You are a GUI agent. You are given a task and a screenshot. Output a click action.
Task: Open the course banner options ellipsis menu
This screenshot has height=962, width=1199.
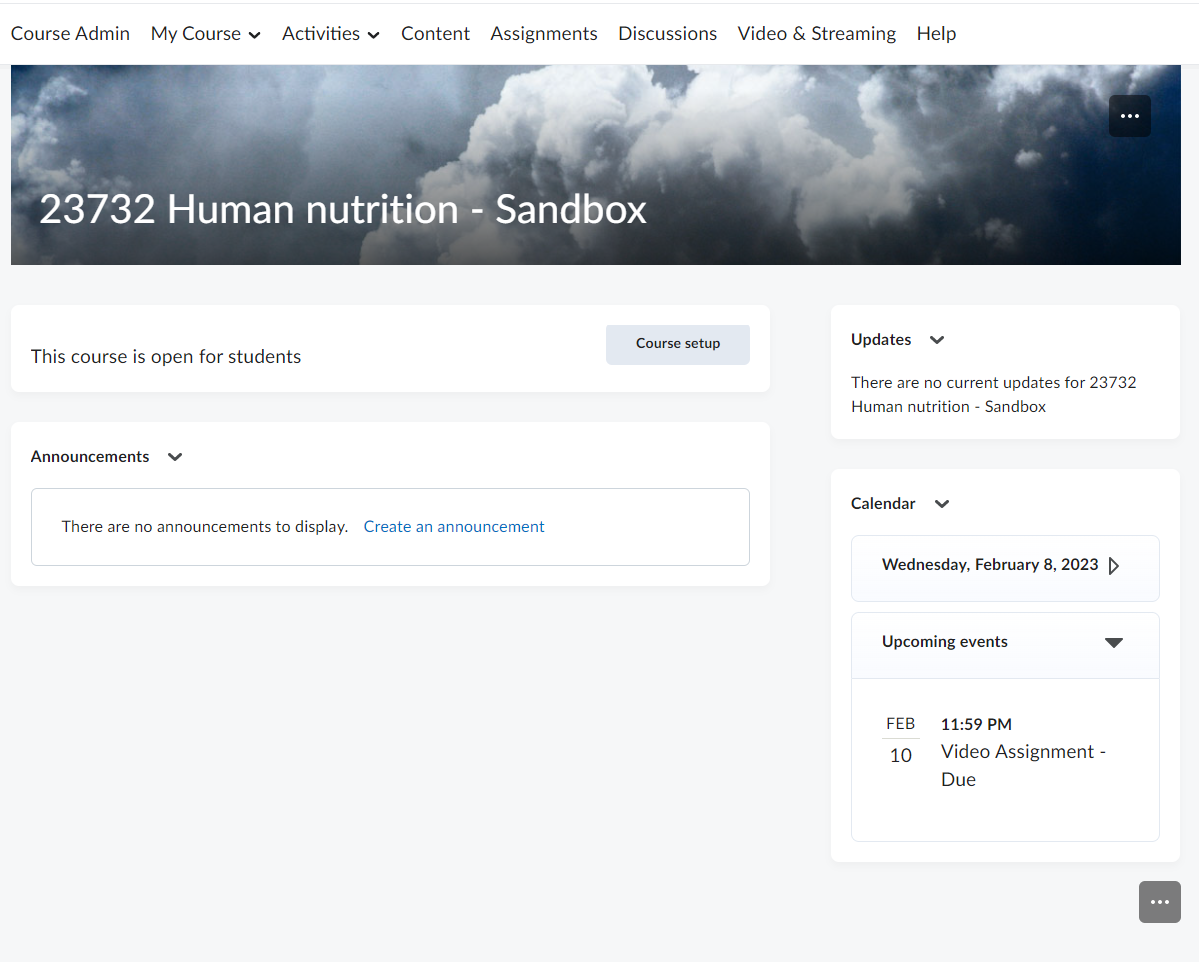pos(1129,116)
